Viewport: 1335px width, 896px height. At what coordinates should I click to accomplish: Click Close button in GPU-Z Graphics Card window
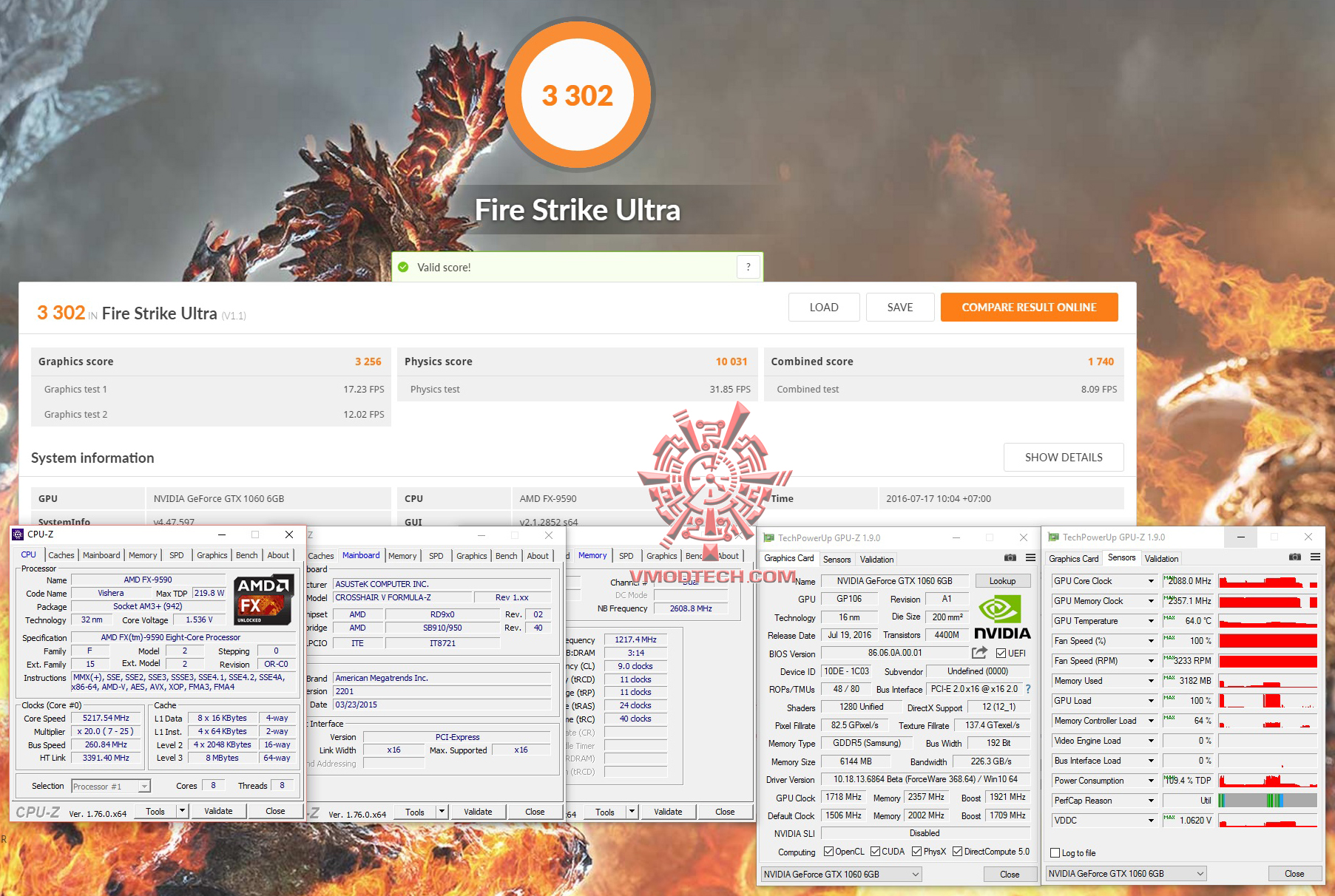click(1010, 875)
